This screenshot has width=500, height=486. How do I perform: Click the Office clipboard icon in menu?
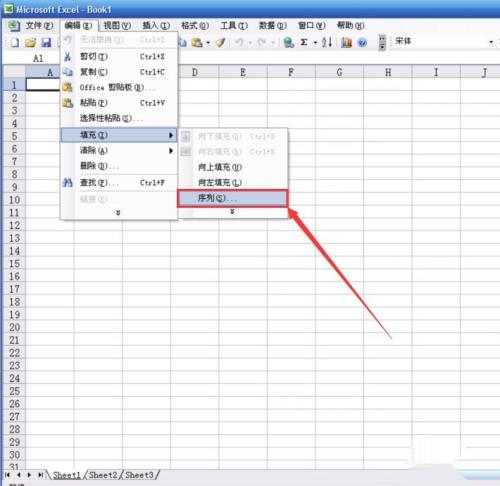(x=68, y=87)
